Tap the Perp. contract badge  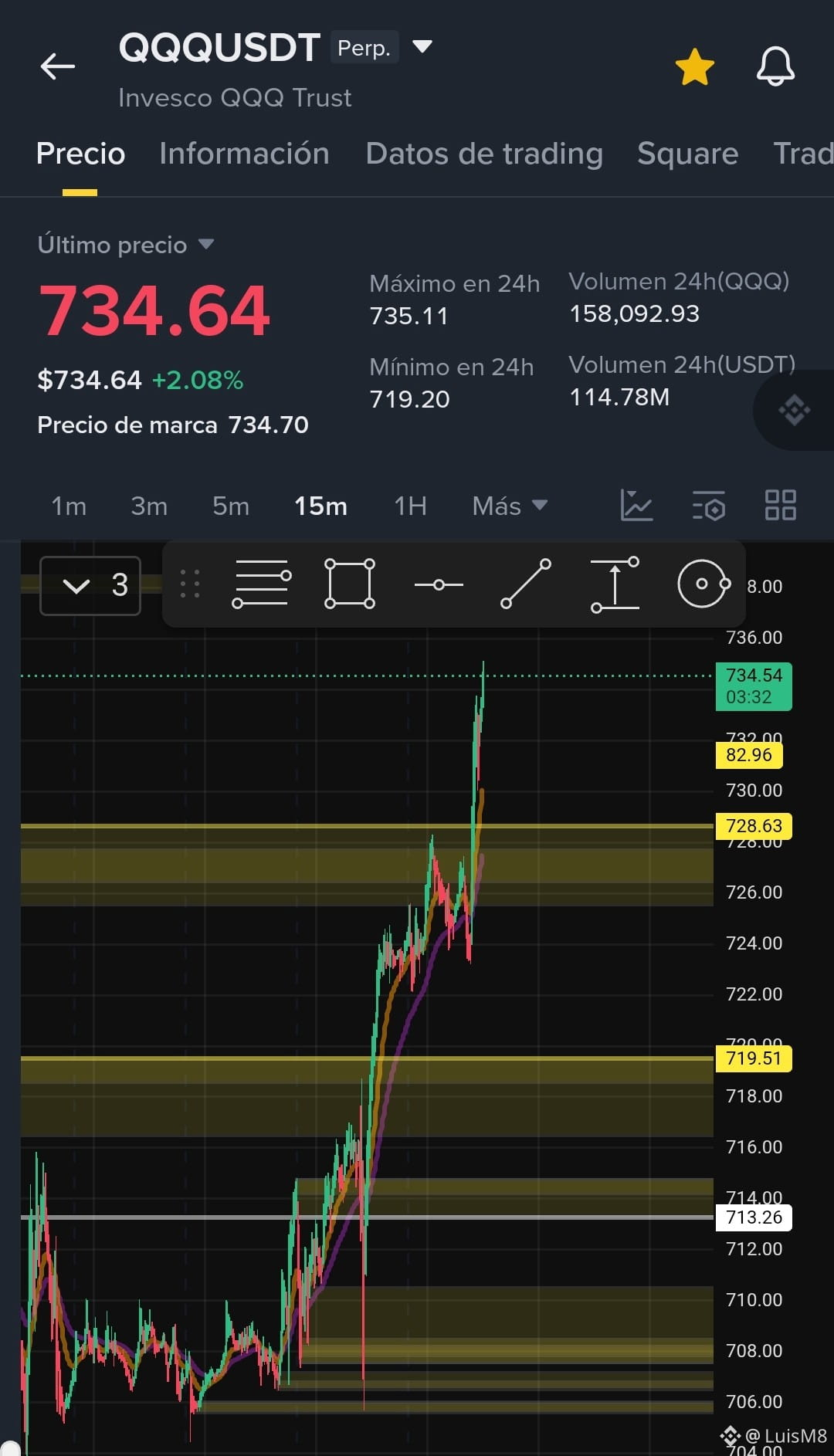pos(364,48)
